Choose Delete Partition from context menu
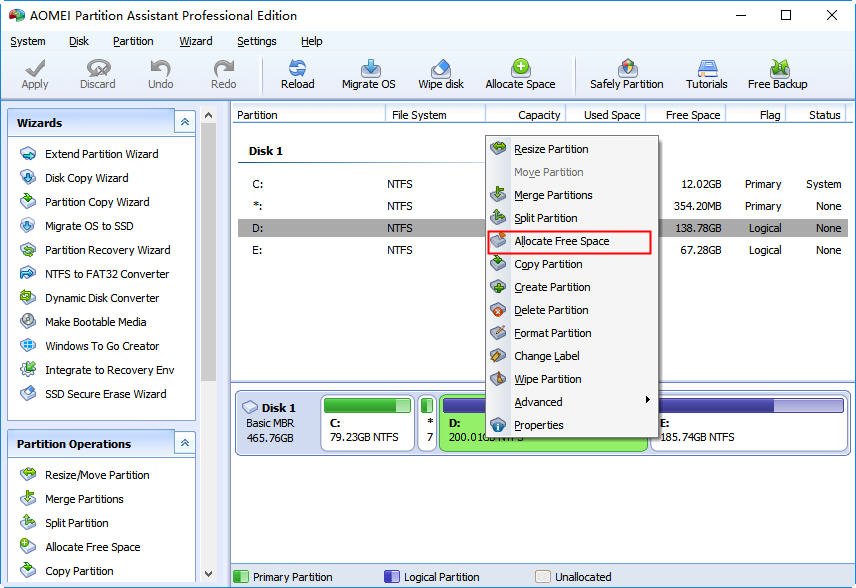The height and width of the screenshot is (588, 856). (x=572, y=310)
